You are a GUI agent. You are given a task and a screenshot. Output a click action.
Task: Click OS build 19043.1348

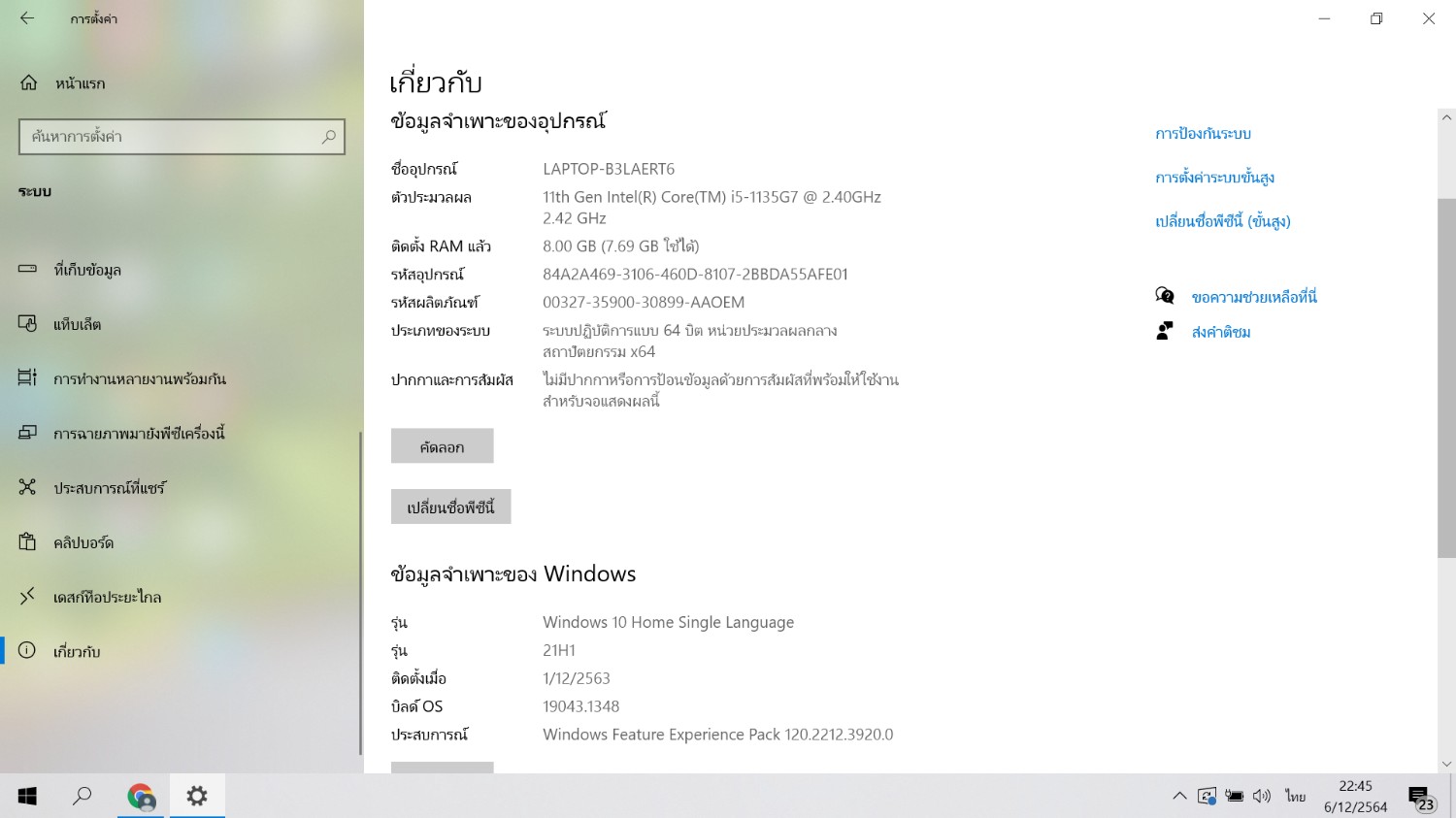[580, 706]
